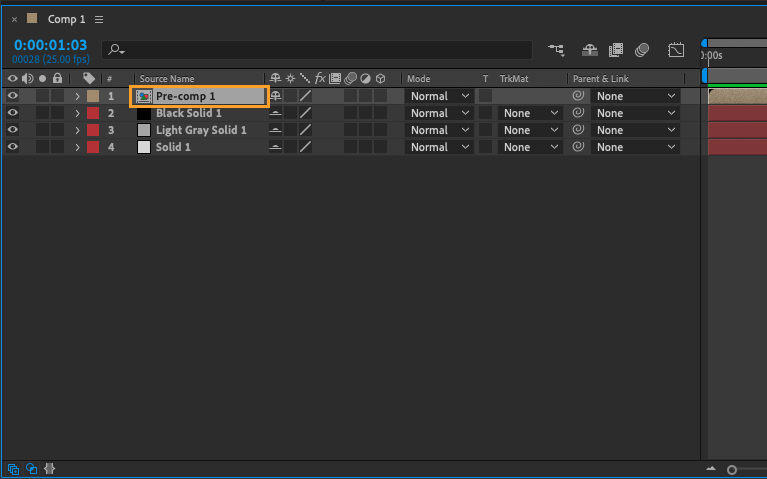The width and height of the screenshot is (767, 479).
Task: Click the current time 0:00:01:03 display
Action: coord(50,45)
